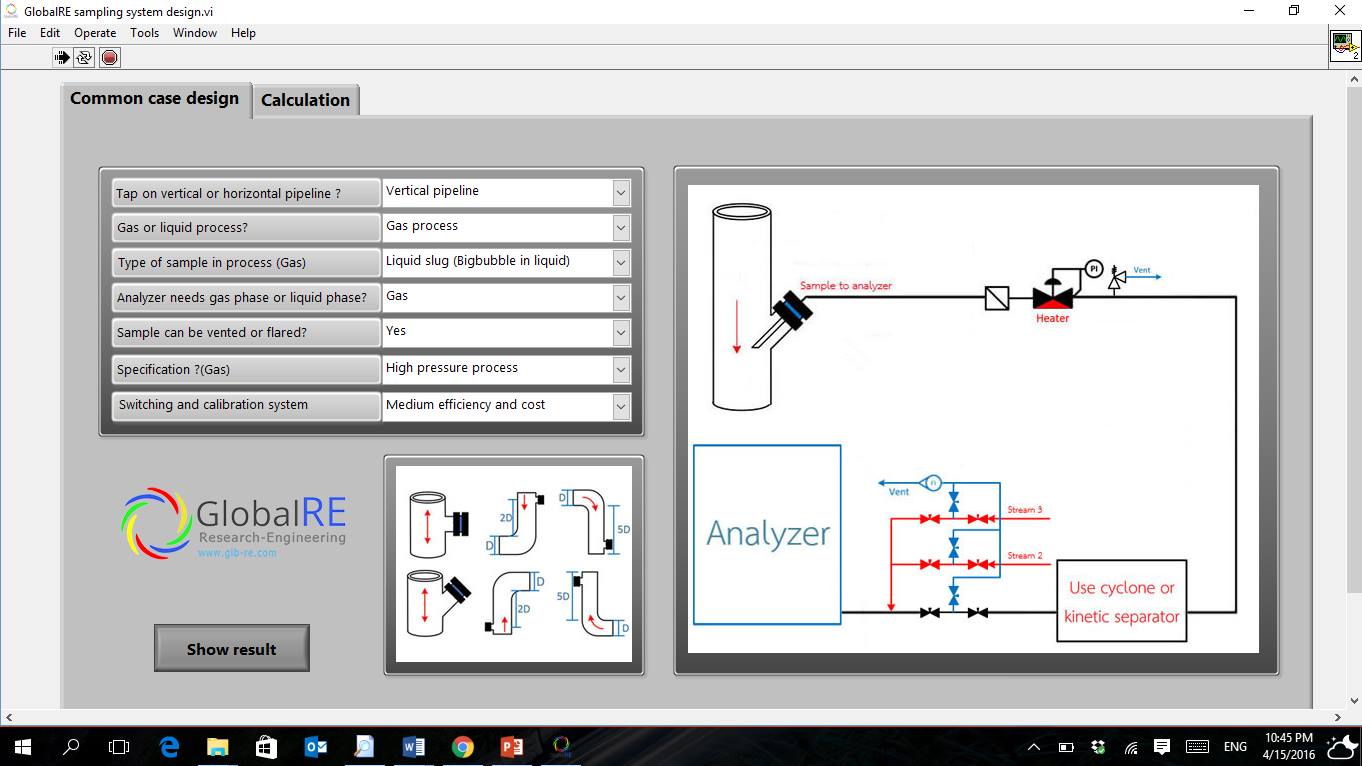
Task: Click the square filter symbol on sample line
Action: pyautogui.click(x=997, y=298)
